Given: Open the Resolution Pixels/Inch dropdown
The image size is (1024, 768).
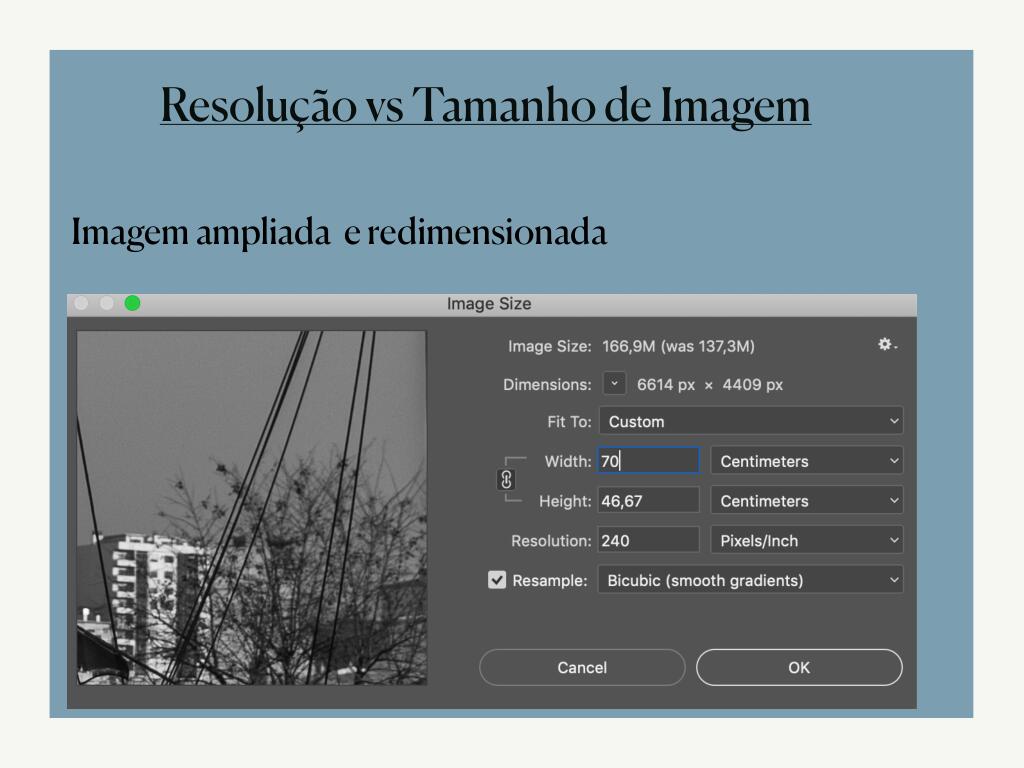Looking at the screenshot, I should click(806, 540).
